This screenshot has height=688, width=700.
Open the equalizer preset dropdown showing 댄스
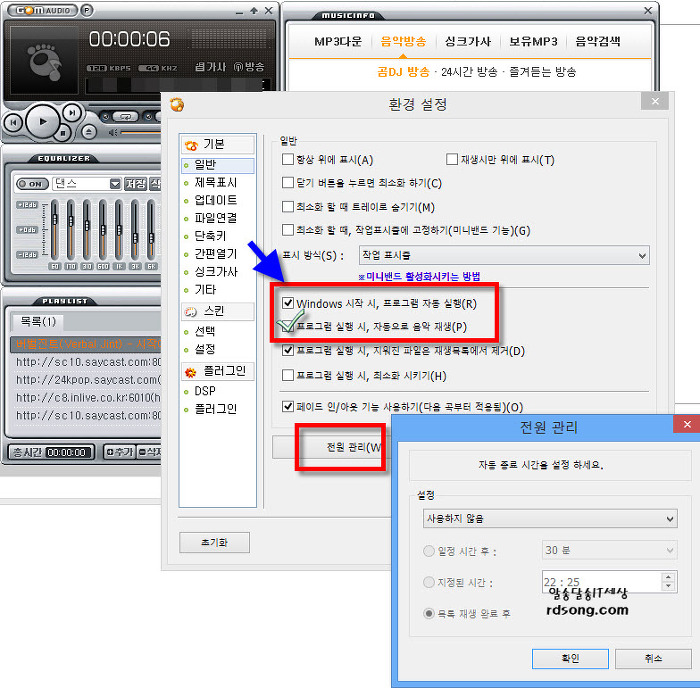pos(115,184)
